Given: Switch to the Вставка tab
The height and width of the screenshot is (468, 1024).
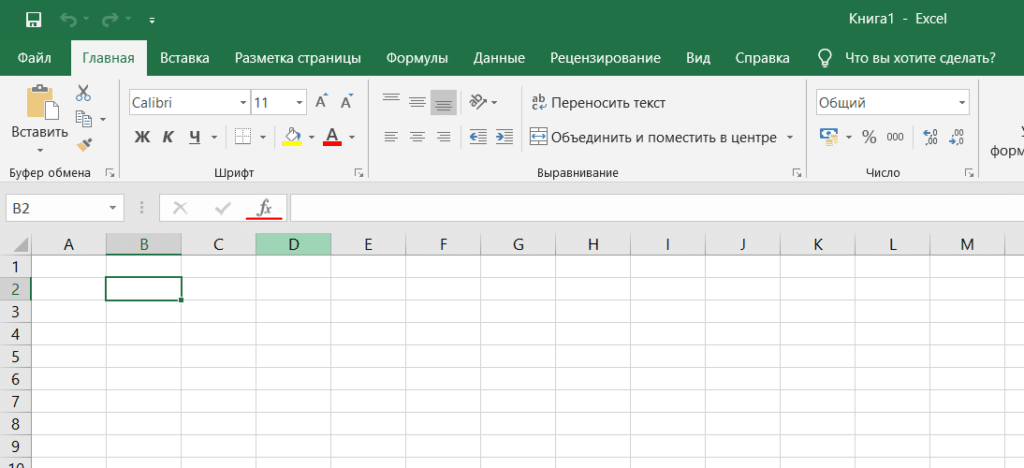Looking at the screenshot, I should [x=185, y=58].
